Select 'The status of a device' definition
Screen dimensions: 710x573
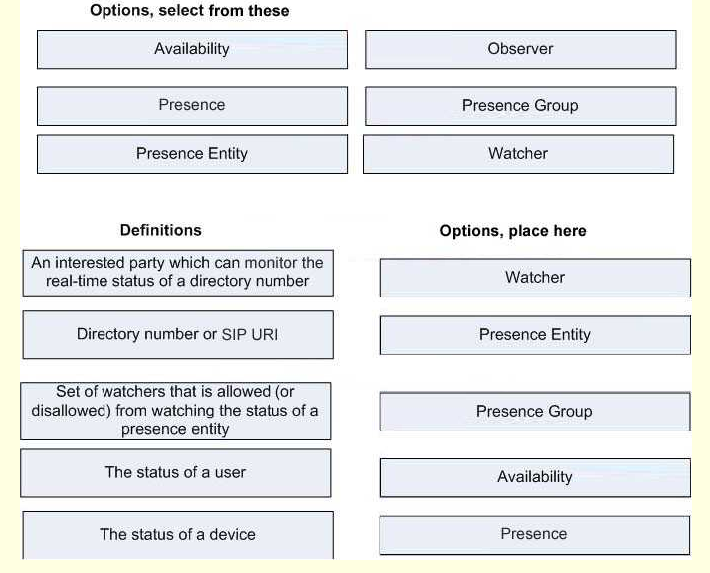[178, 535]
